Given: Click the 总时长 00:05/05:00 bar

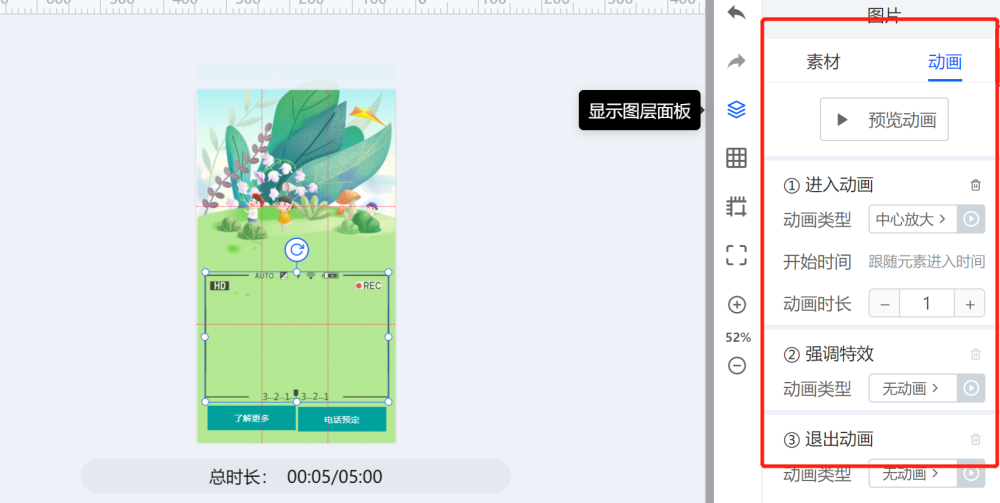Looking at the screenshot, I should coord(295,476).
